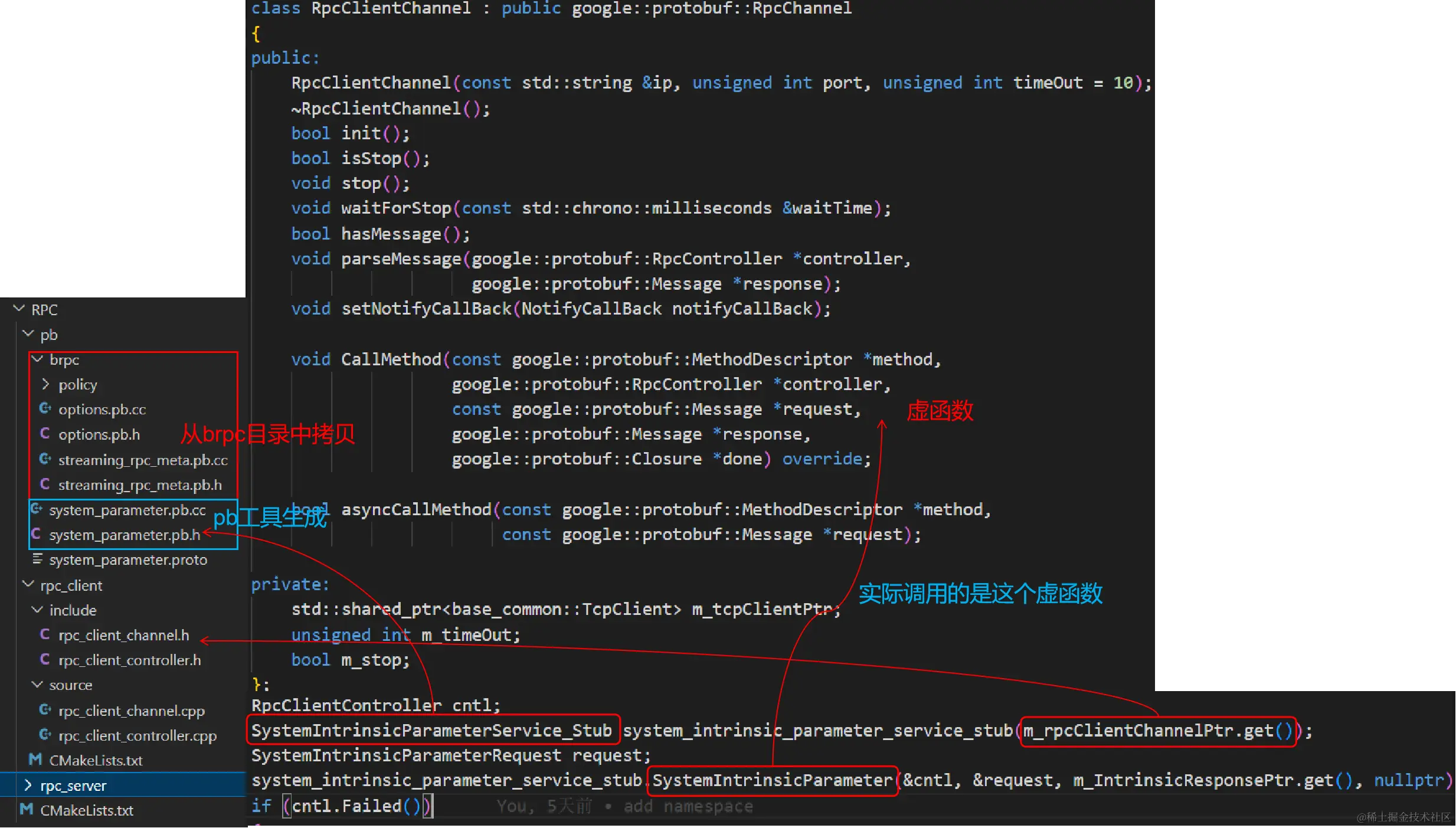The width and height of the screenshot is (1456, 828).
Task: Collapse the include folder
Action: [x=37, y=610]
